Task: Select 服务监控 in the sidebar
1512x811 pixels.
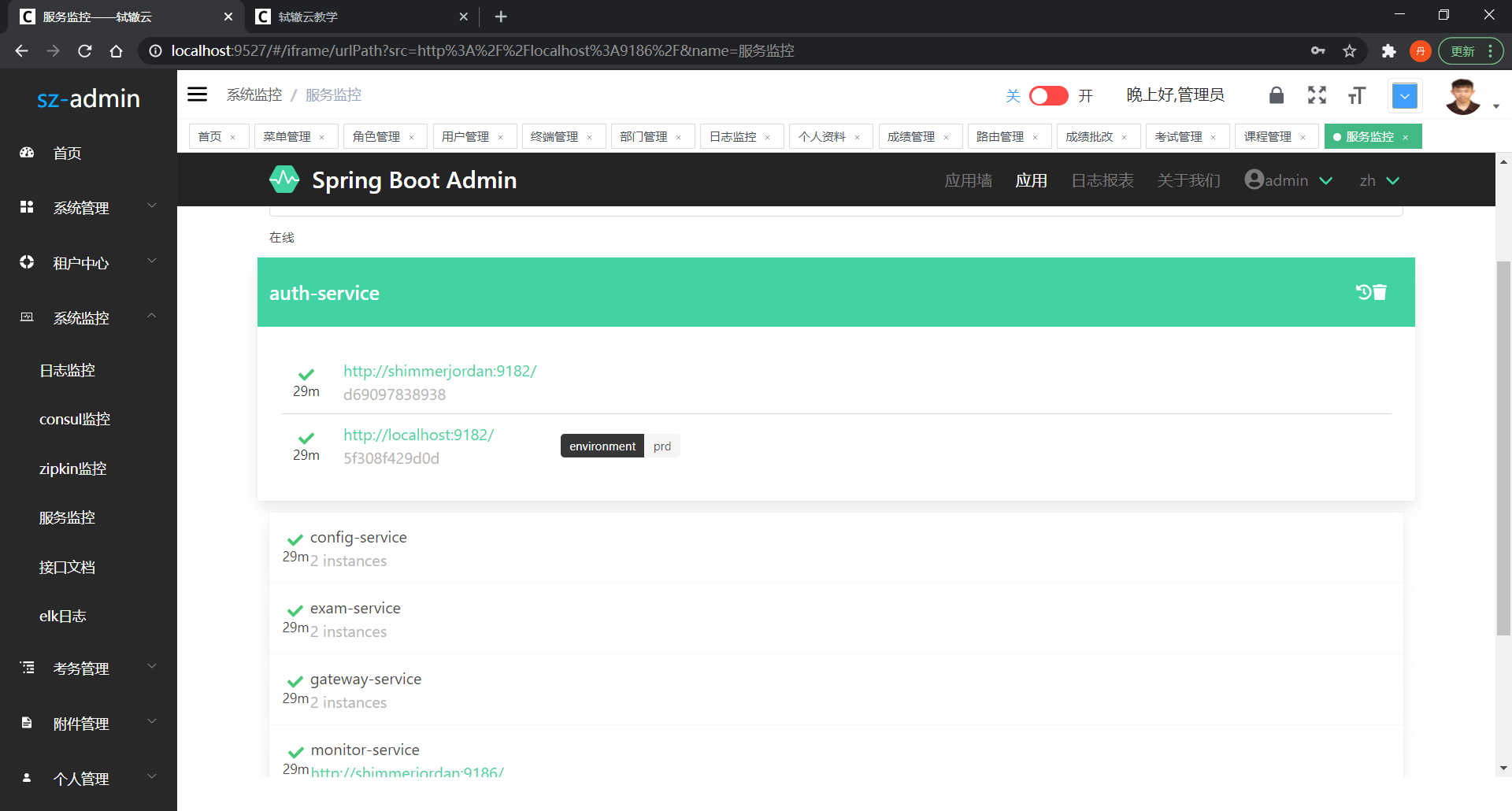Action: 67,517
